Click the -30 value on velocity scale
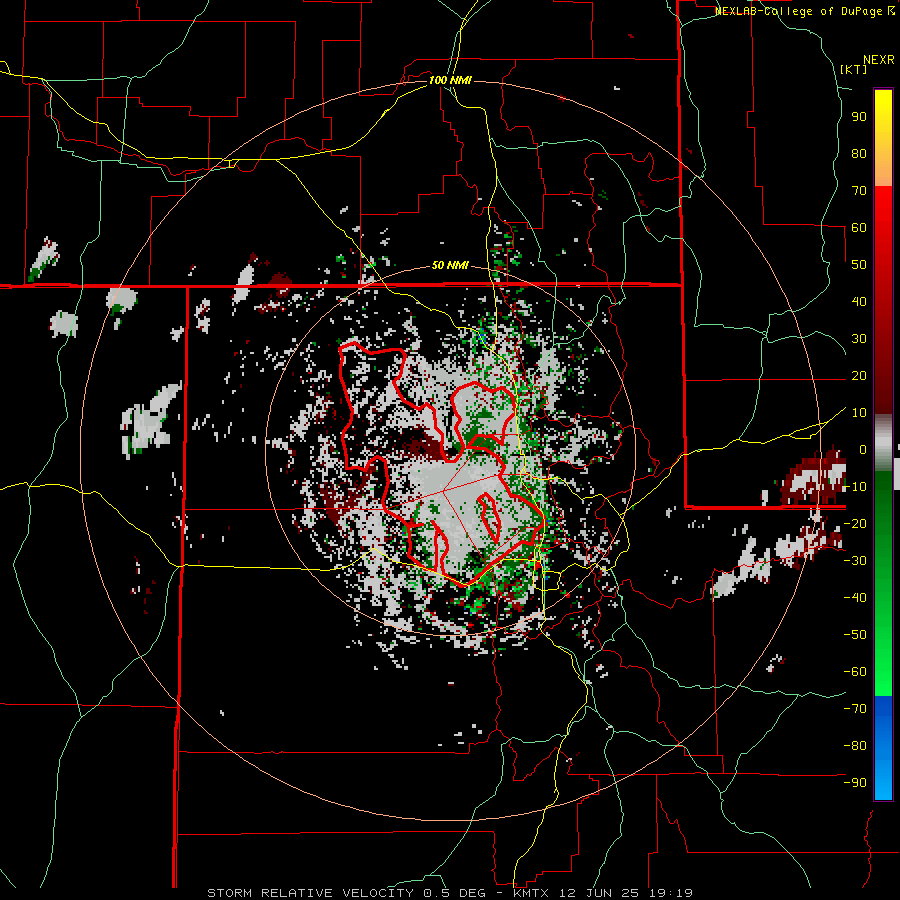Screen dimensions: 900x900 click(x=855, y=561)
